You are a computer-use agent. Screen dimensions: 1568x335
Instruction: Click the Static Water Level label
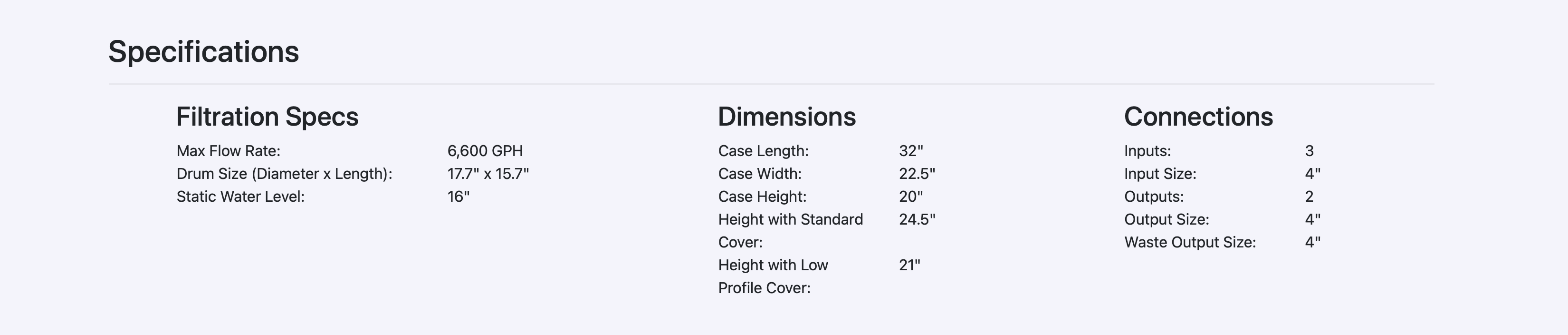(240, 197)
